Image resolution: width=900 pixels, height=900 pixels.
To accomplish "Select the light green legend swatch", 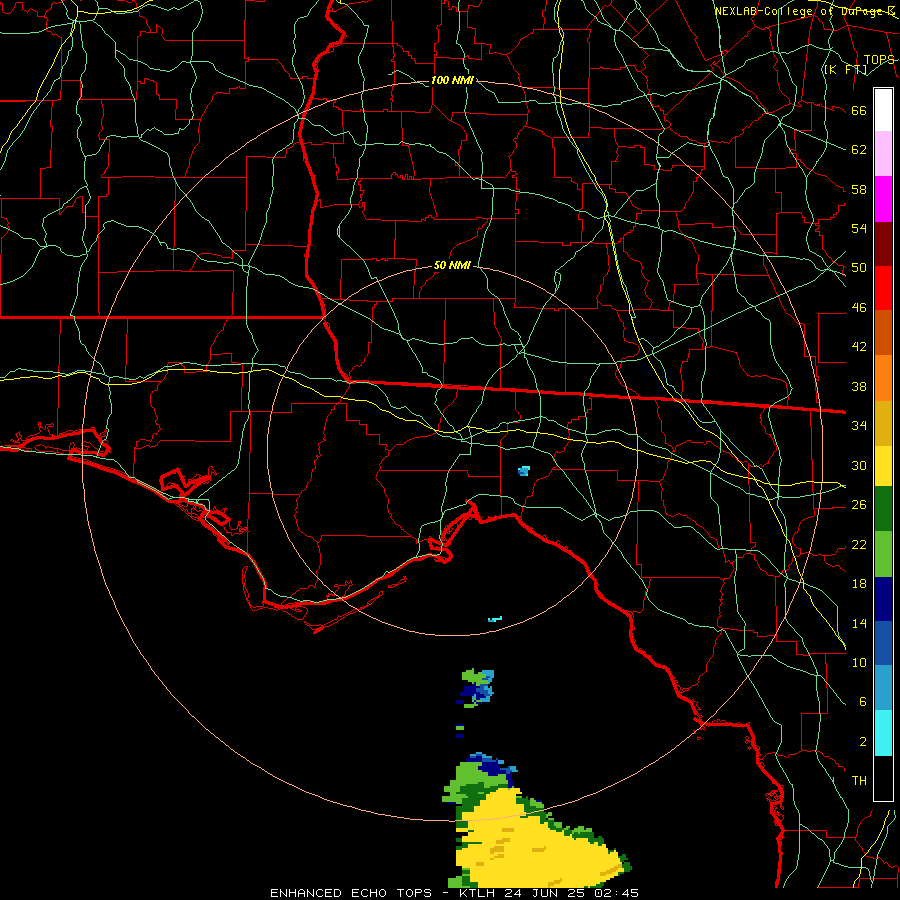I will click(x=883, y=554).
